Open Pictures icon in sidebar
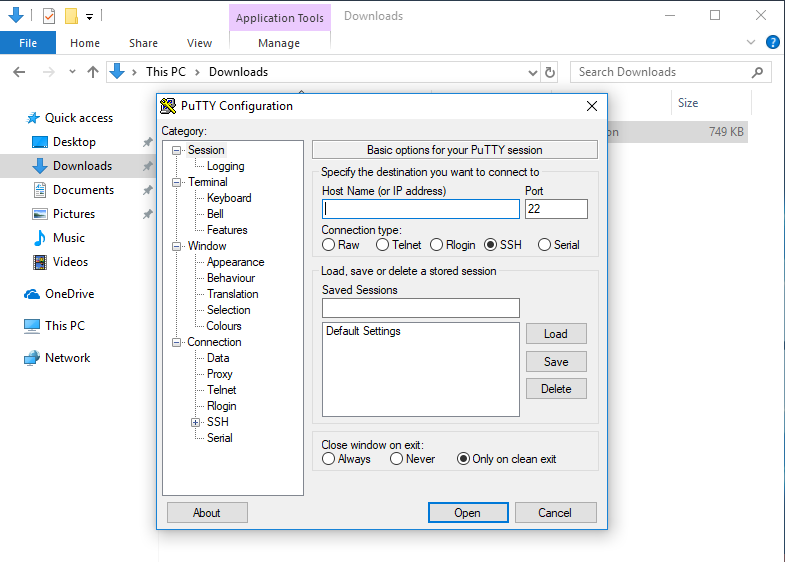The height and width of the screenshot is (562, 785). coord(40,214)
